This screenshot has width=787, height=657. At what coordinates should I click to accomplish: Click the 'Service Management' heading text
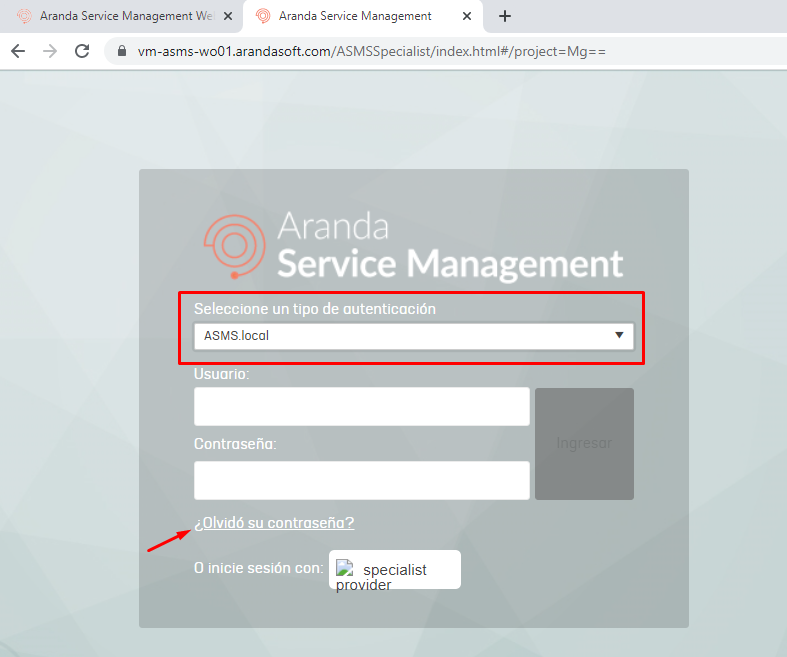coord(450,264)
